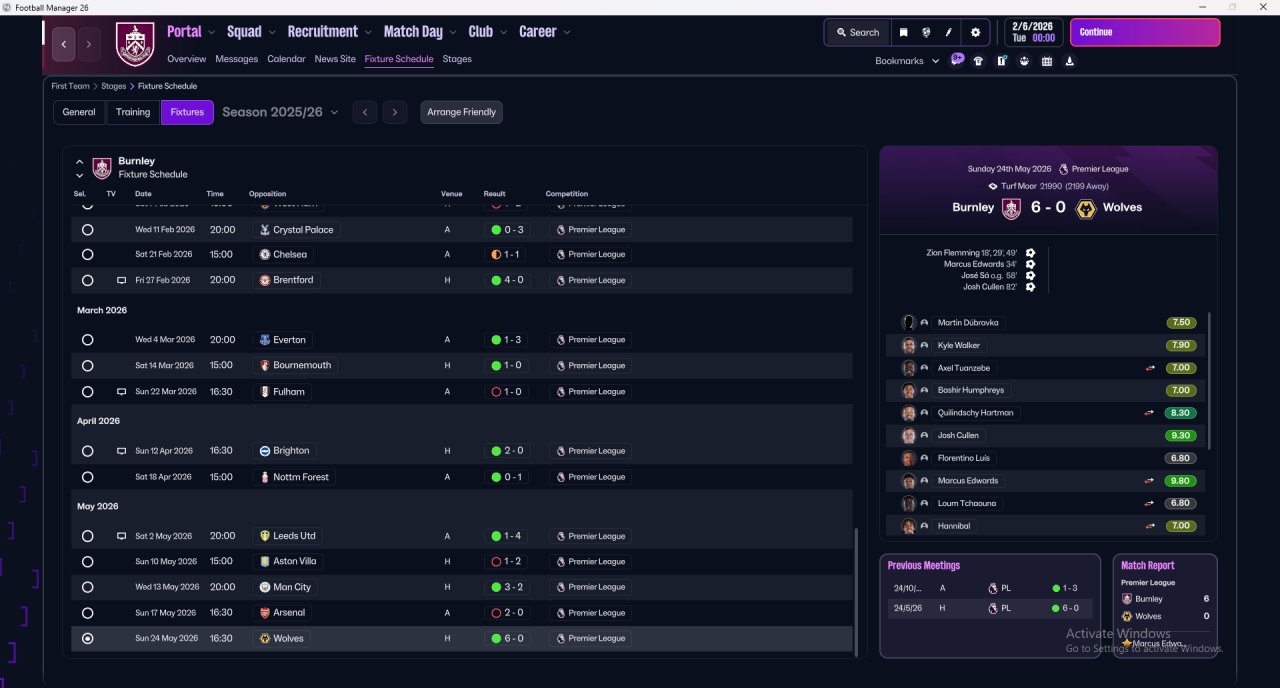Image resolution: width=1280 pixels, height=688 pixels.
Task: Click the 24/10 previous meeting row
Action: point(990,588)
